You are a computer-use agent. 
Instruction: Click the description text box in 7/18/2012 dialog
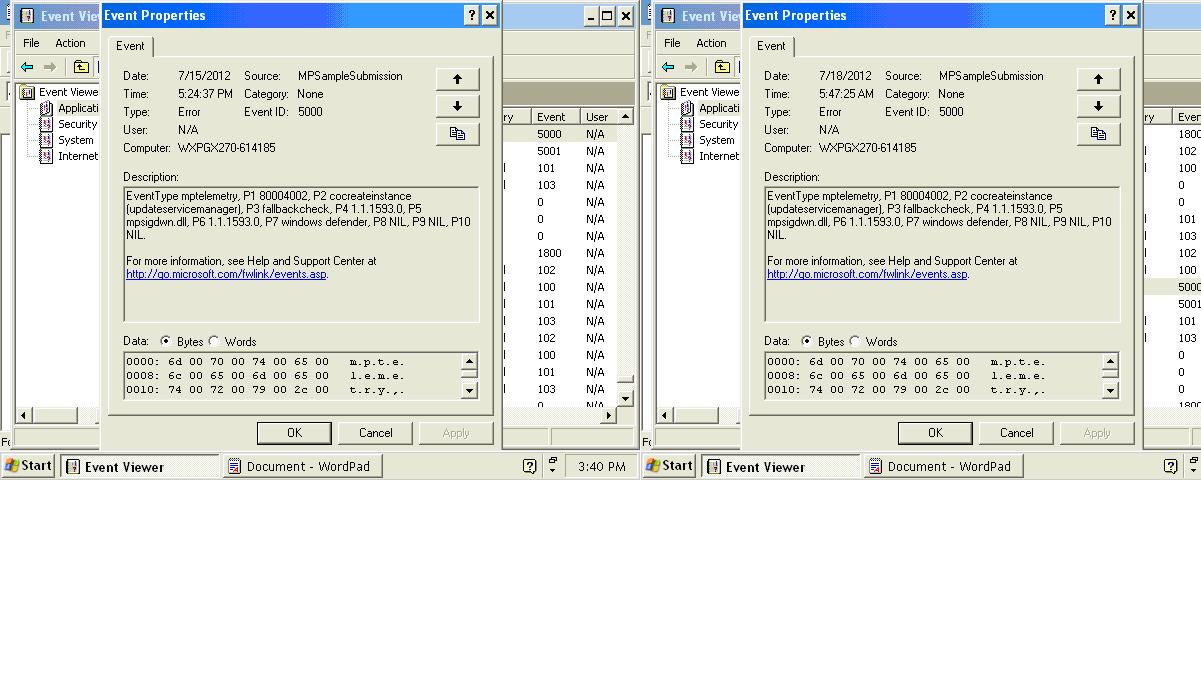(942, 254)
